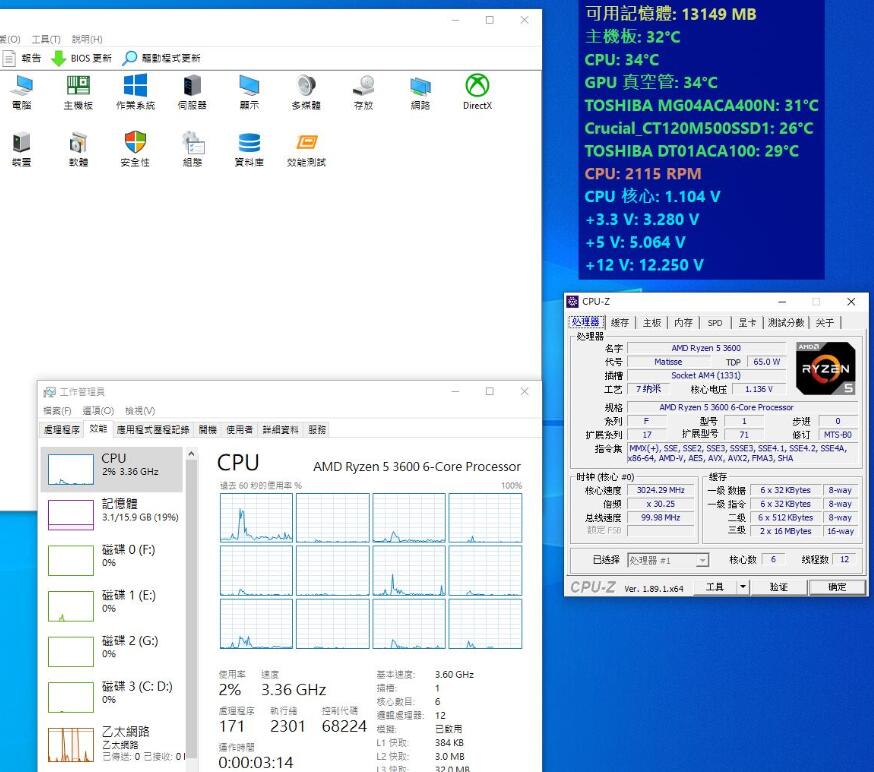Select the 效能測試 benchmark icon
This screenshot has height=772, width=874.
pos(306,149)
